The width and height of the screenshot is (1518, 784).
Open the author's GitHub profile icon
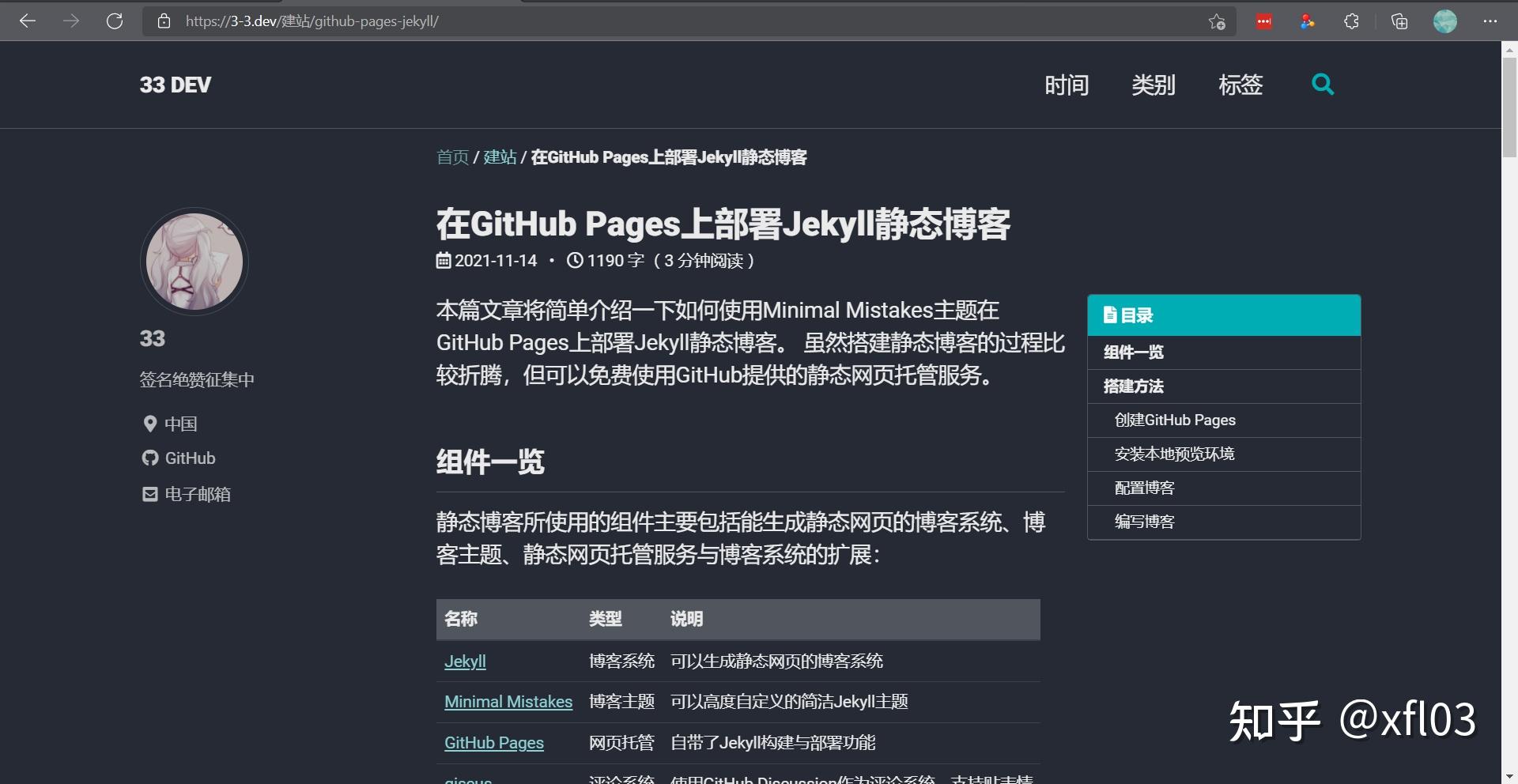[x=150, y=458]
